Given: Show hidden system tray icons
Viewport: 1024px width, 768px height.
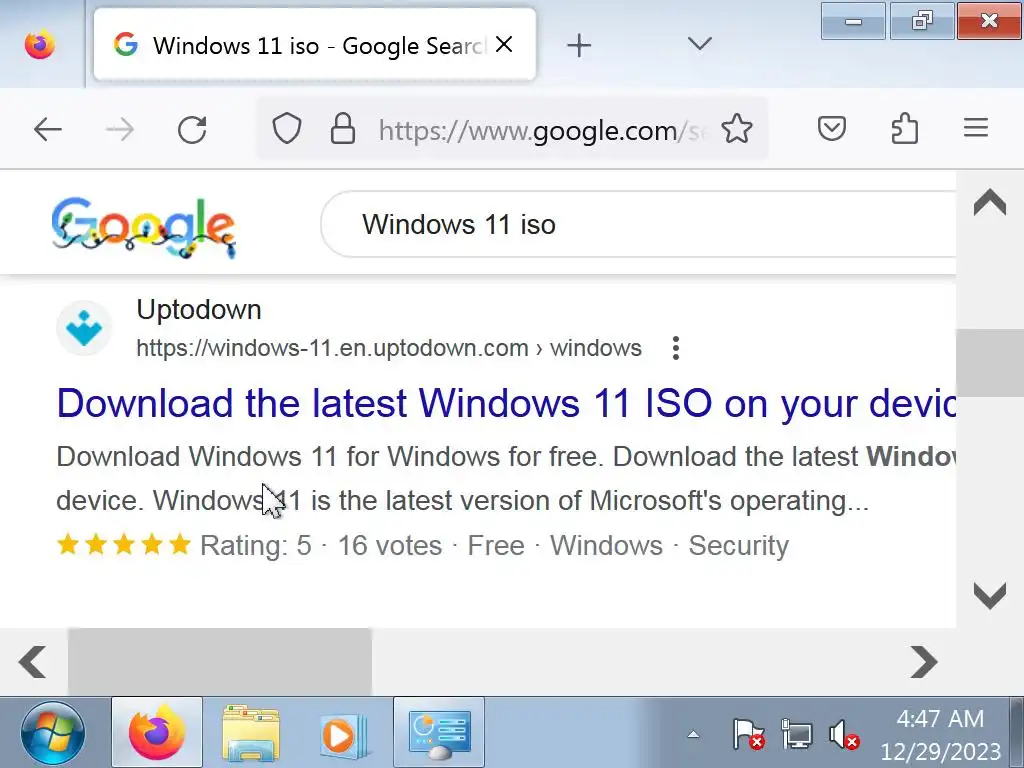Looking at the screenshot, I should pos(694,735).
